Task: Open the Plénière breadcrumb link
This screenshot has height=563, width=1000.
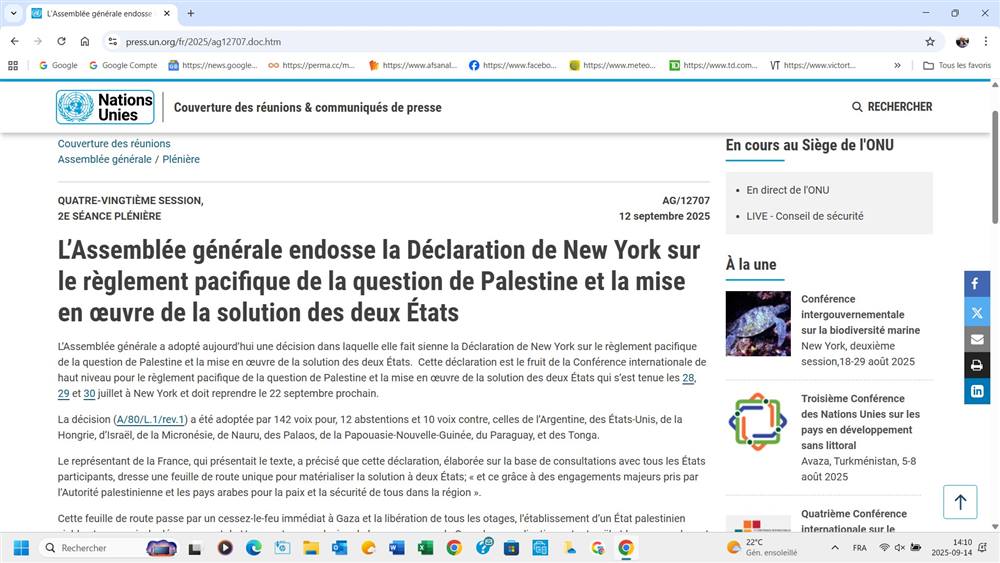Action: [181, 159]
